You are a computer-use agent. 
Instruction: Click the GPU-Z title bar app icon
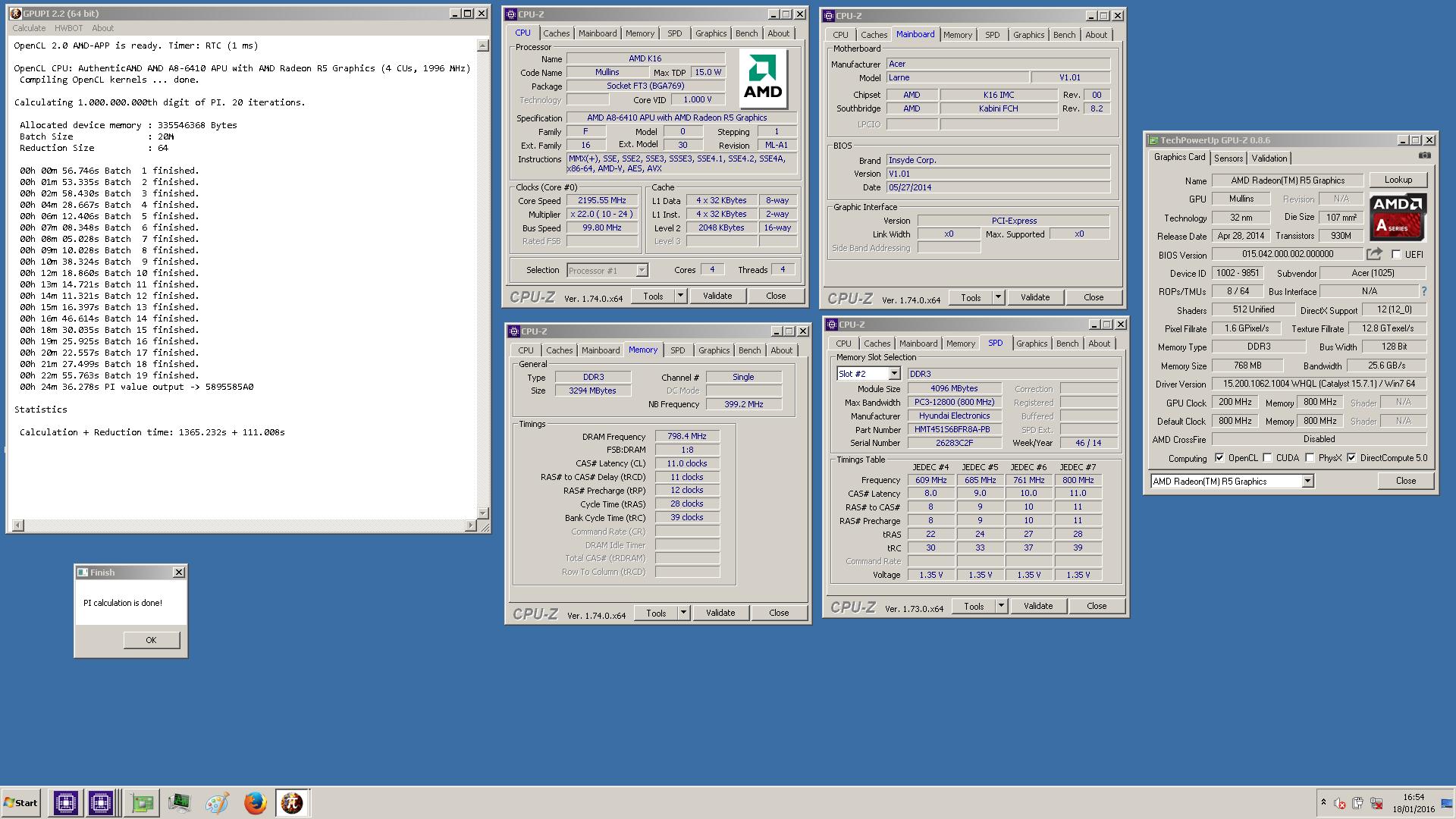(1153, 140)
